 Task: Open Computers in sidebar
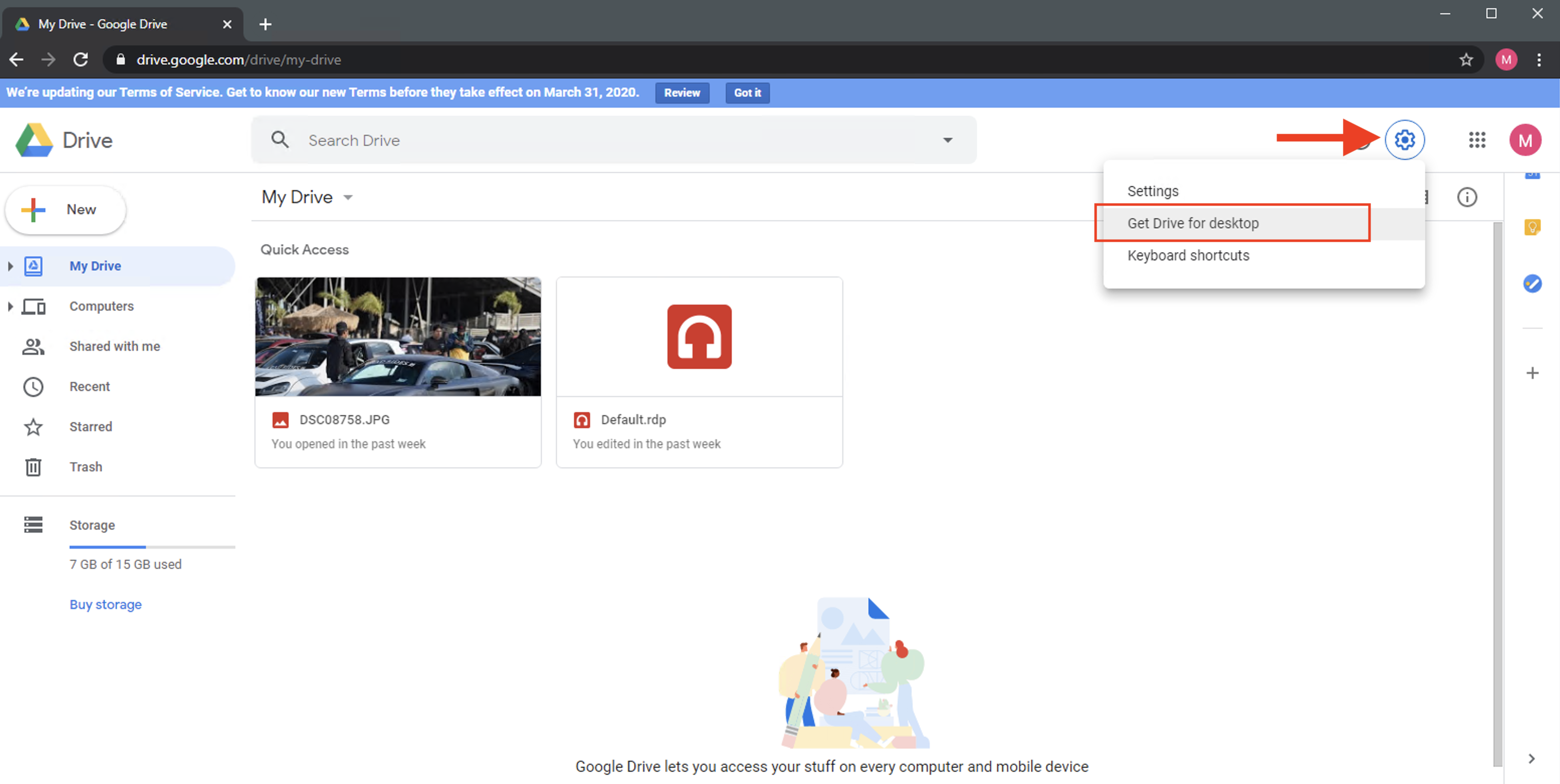[x=101, y=307]
